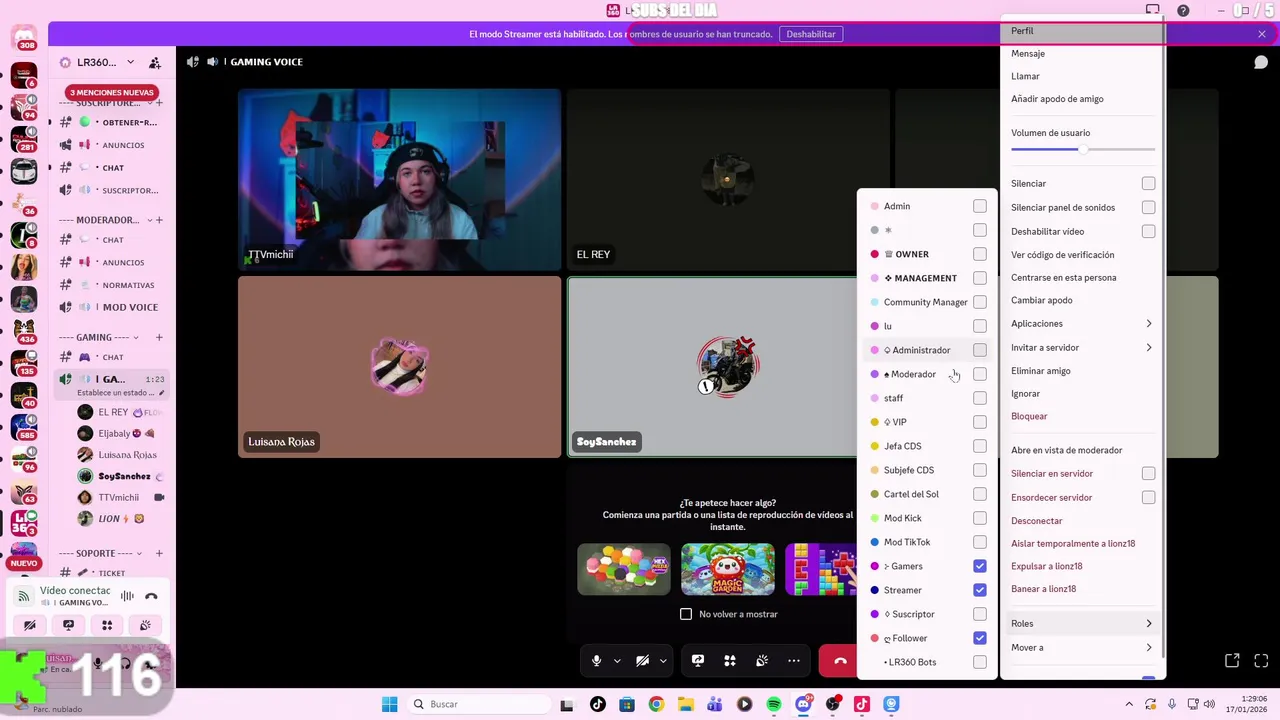The height and width of the screenshot is (720, 1280).
Task: Tick the No volver a mostrar checkbox
Action: pos(686,614)
